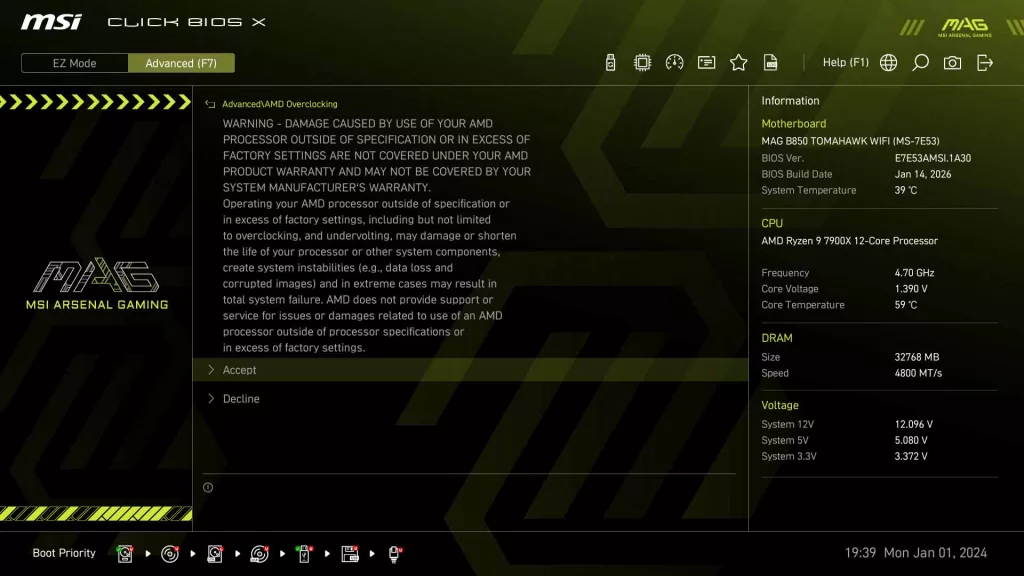1024x576 pixels.
Task: Select the Advanced (F7) tab
Action: [181, 62]
